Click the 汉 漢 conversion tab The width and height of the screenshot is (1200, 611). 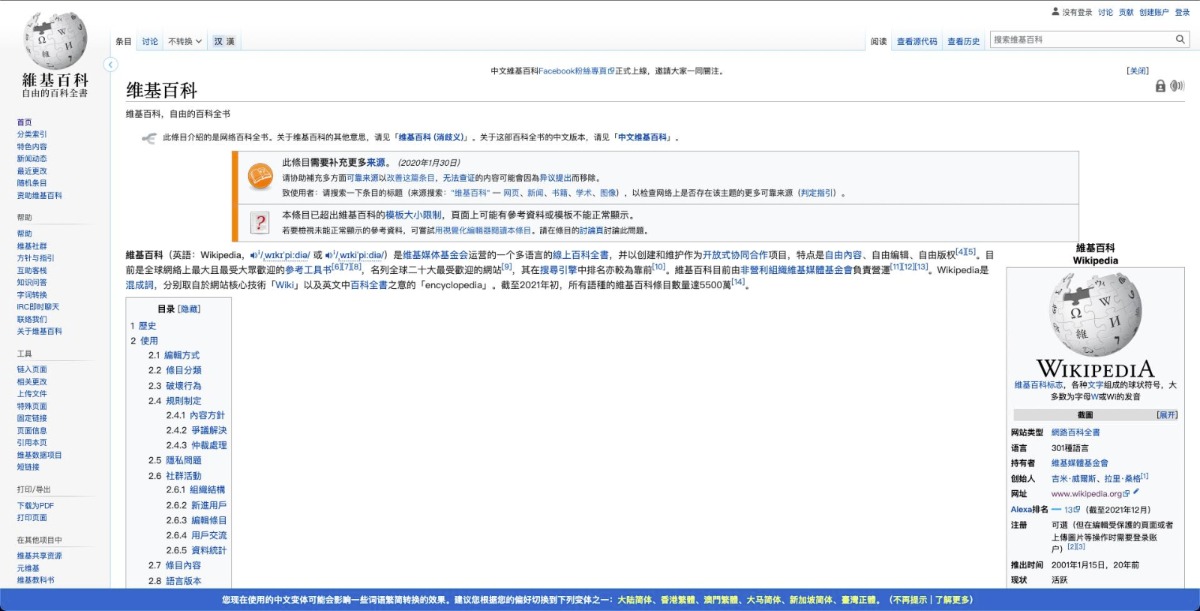224,41
